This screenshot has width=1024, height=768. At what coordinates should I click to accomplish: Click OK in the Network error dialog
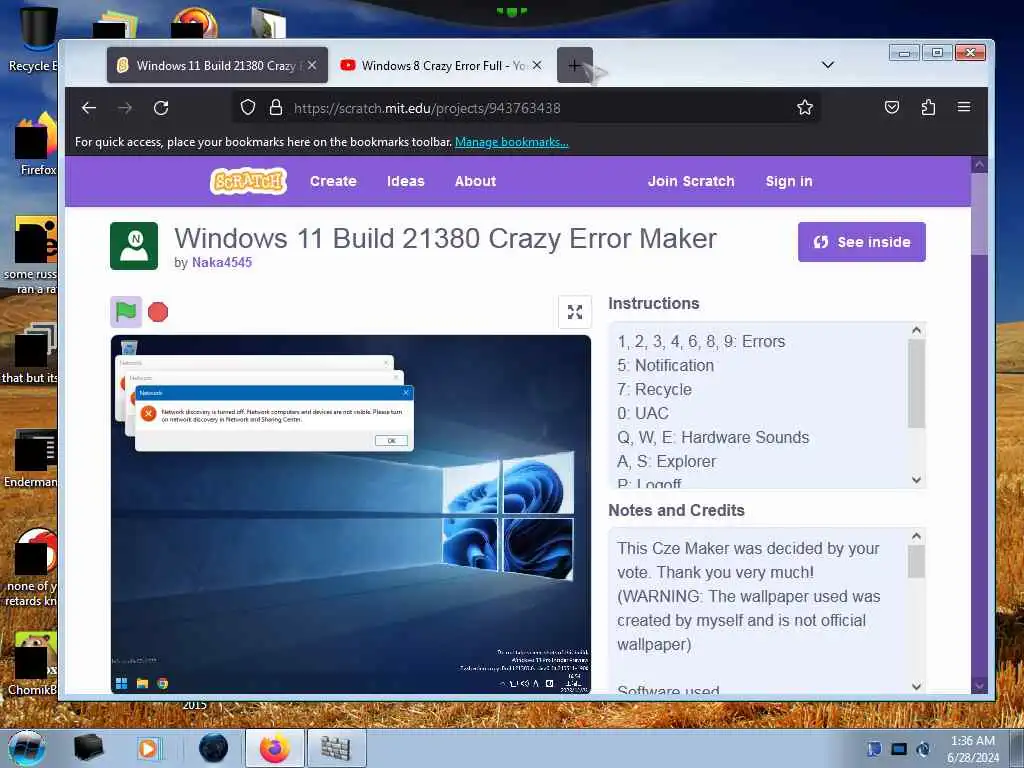391,441
